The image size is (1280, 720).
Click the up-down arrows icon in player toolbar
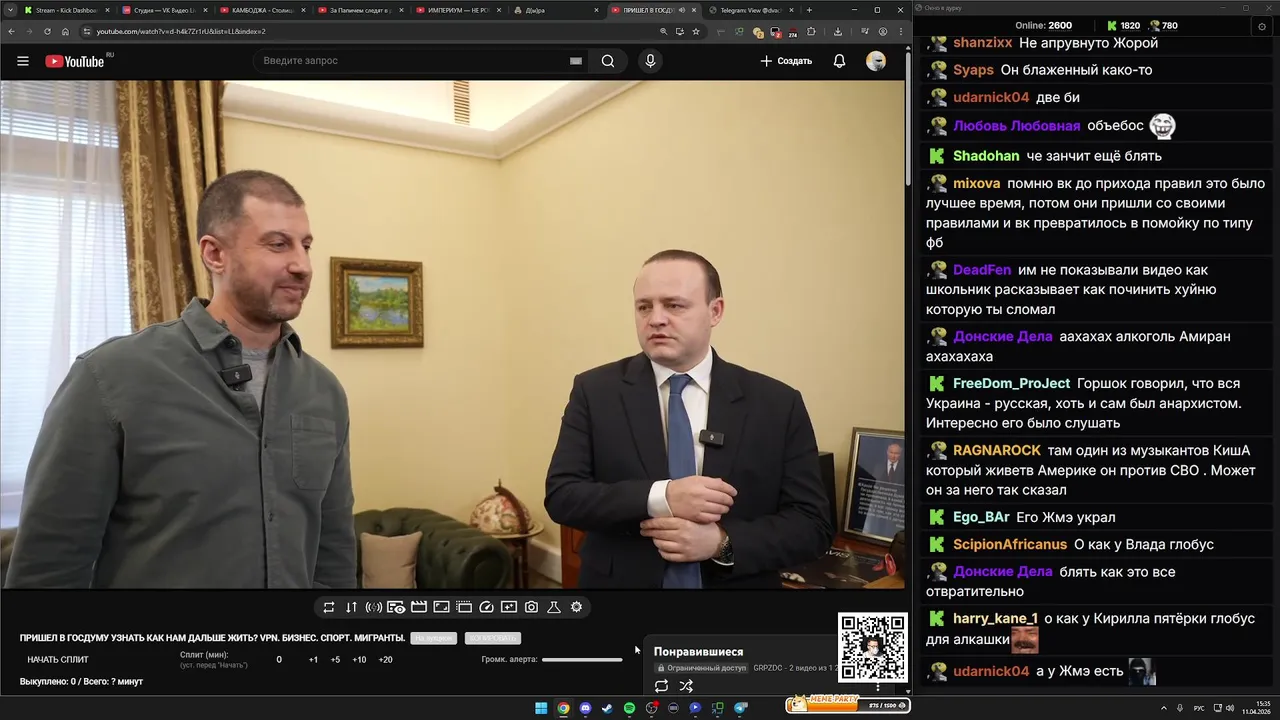tap(351, 607)
